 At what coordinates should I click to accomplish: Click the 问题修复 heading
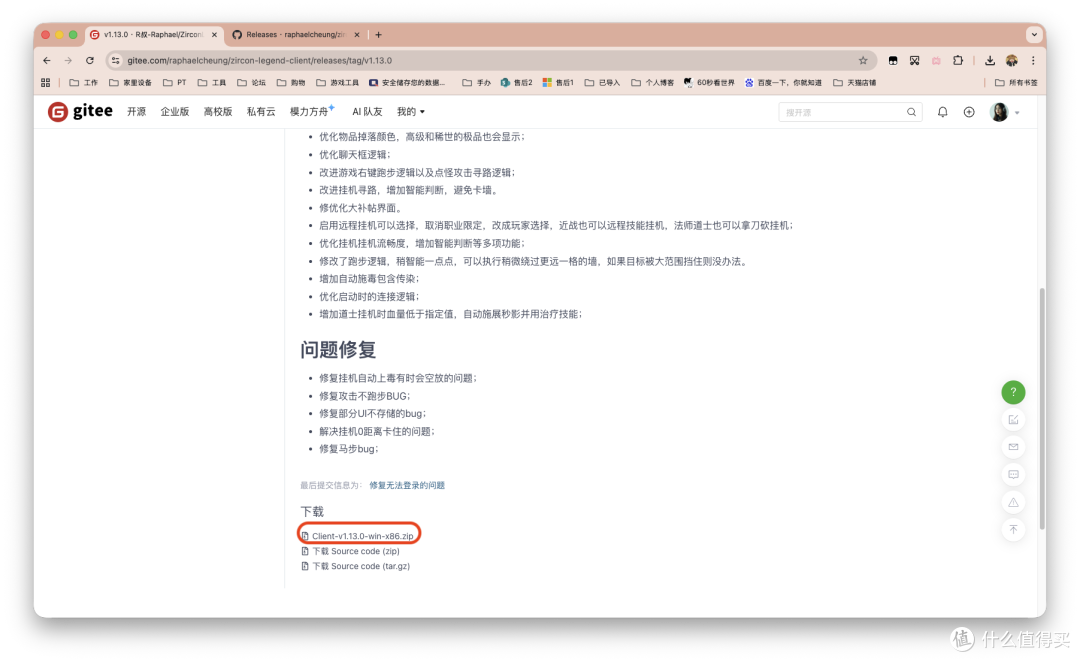pos(338,349)
